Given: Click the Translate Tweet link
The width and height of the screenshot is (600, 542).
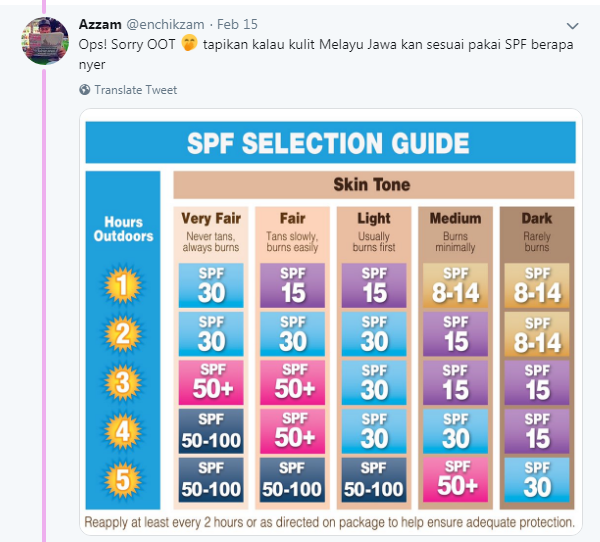Looking at the screenshot, I should point(135,90).
